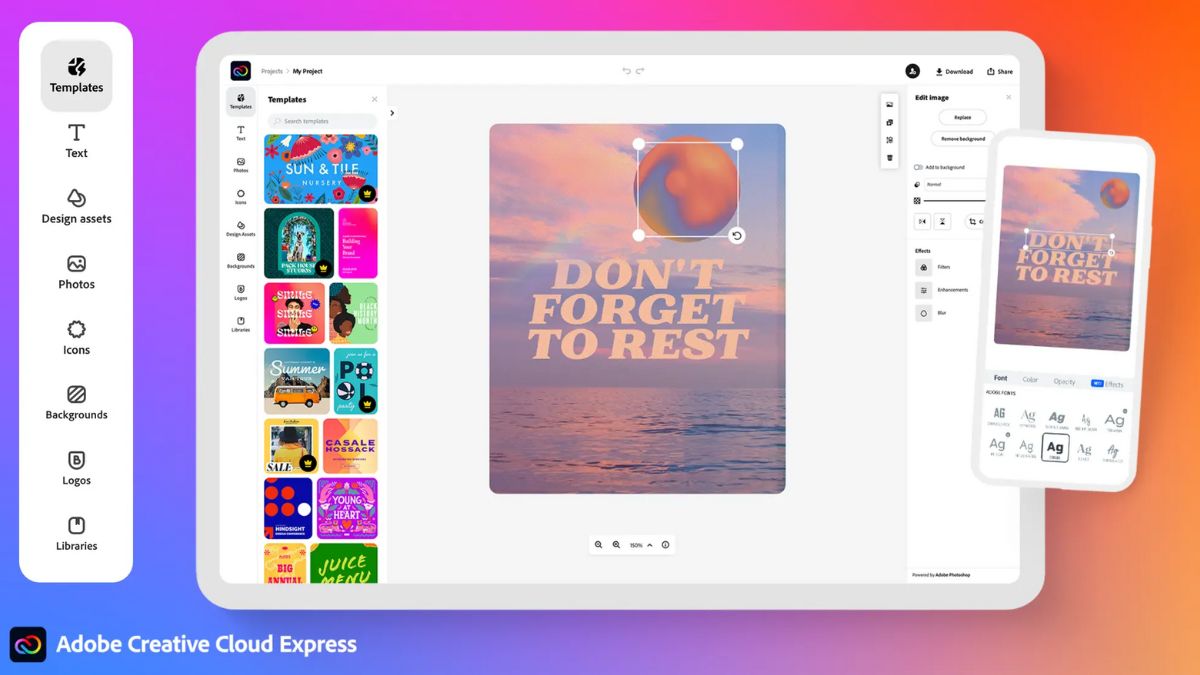Select the Text tool in left sidebar
The image size is (1200, 675).
(x=76, y=143)
